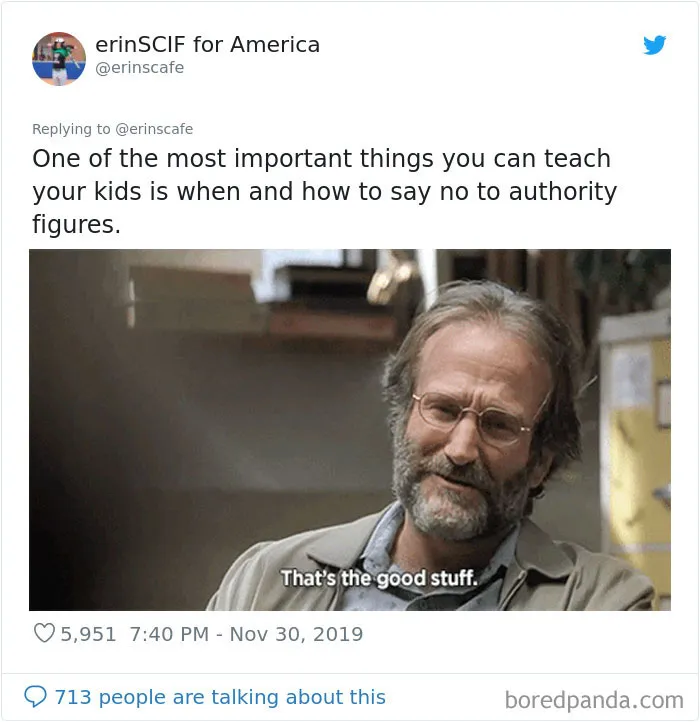This screenshot has height=722, width=700.
Task: Open @erinscafe mention in Replying to line
Action: coord(154,129)
